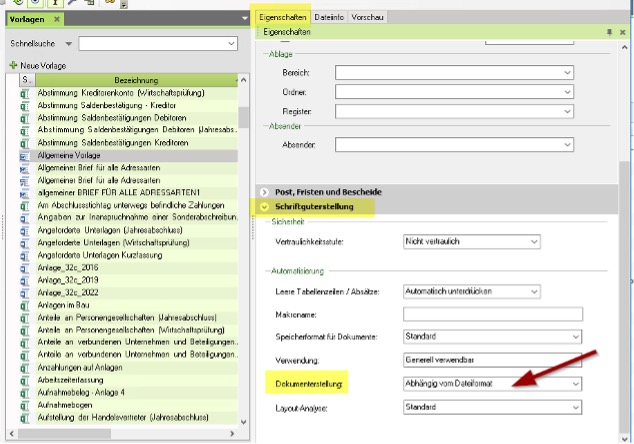This screenshot has height=444, width=634.
Task: Click into the Makroname text field
Action: [492, 314]
